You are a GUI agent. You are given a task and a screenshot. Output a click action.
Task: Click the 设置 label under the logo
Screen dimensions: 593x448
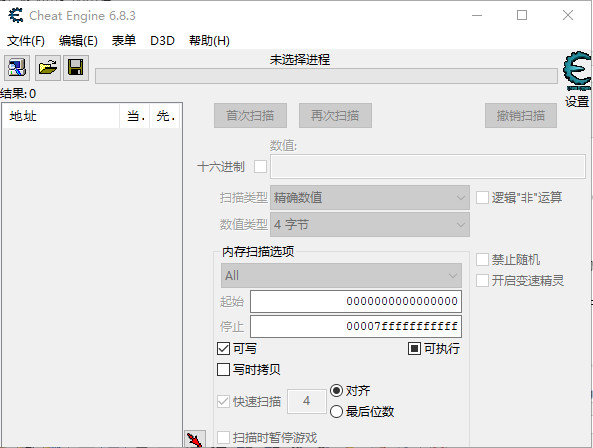point(577,102)
